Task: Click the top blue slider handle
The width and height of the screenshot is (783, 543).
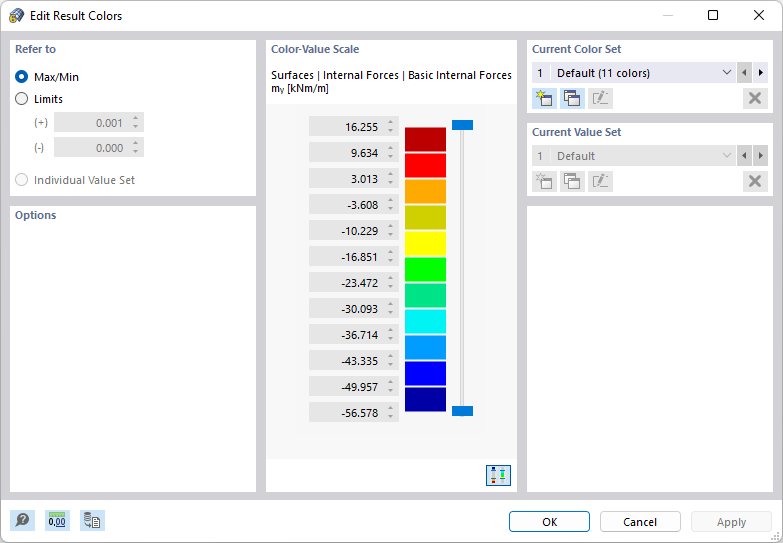Action: pos(462,125)
